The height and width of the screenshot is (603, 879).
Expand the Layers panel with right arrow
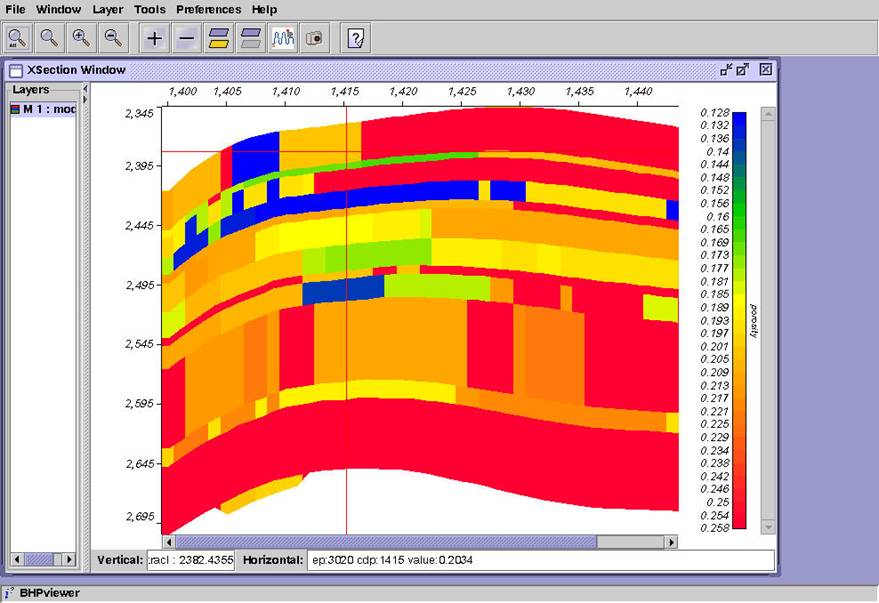tap(85, 100)
